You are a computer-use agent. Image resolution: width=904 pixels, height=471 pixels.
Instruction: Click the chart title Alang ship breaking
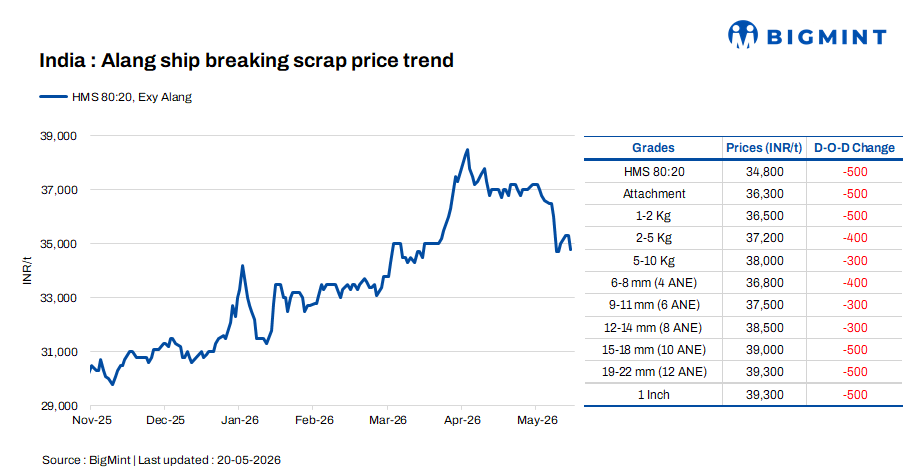click(x=246, y=61)
